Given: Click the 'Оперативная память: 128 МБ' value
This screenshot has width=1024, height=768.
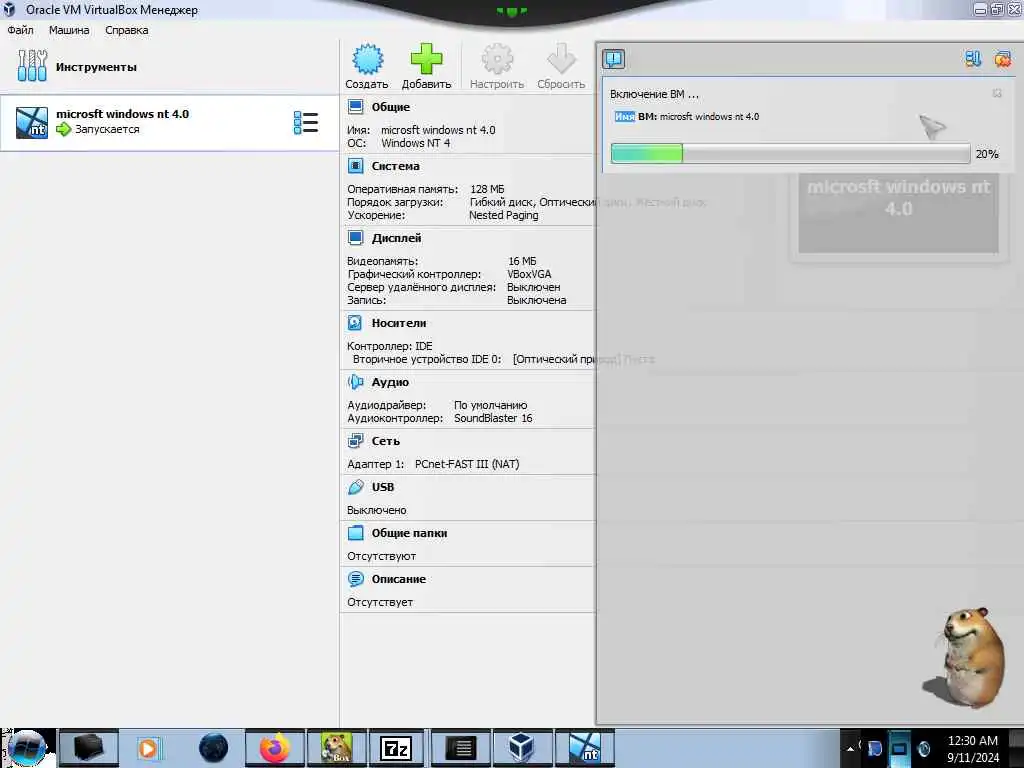Looking at the screenshot, I should click(487, 189).
